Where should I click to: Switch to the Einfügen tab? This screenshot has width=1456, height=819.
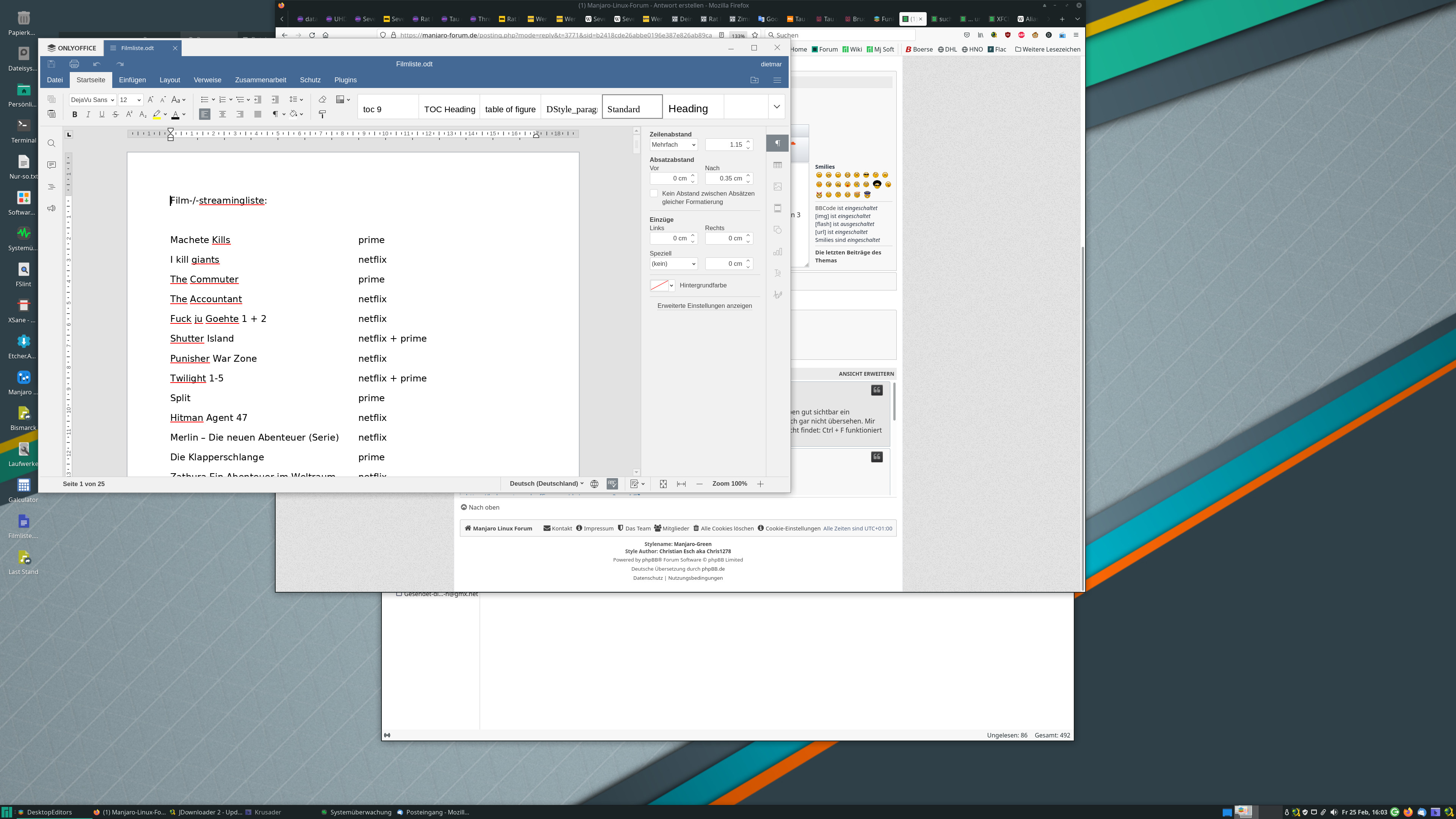click(132, 80)
